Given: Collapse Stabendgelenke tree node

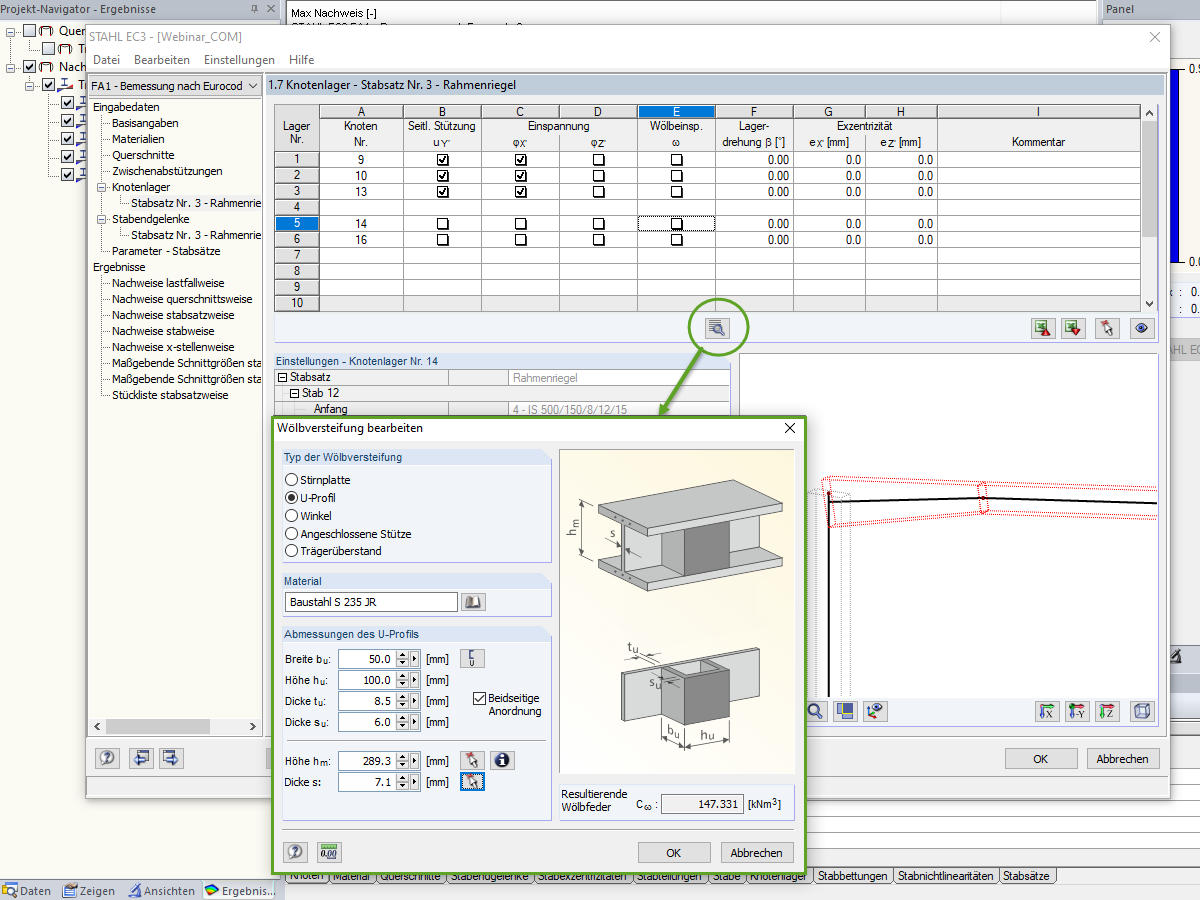Looking at the screenshot, I should pos(102,219).
